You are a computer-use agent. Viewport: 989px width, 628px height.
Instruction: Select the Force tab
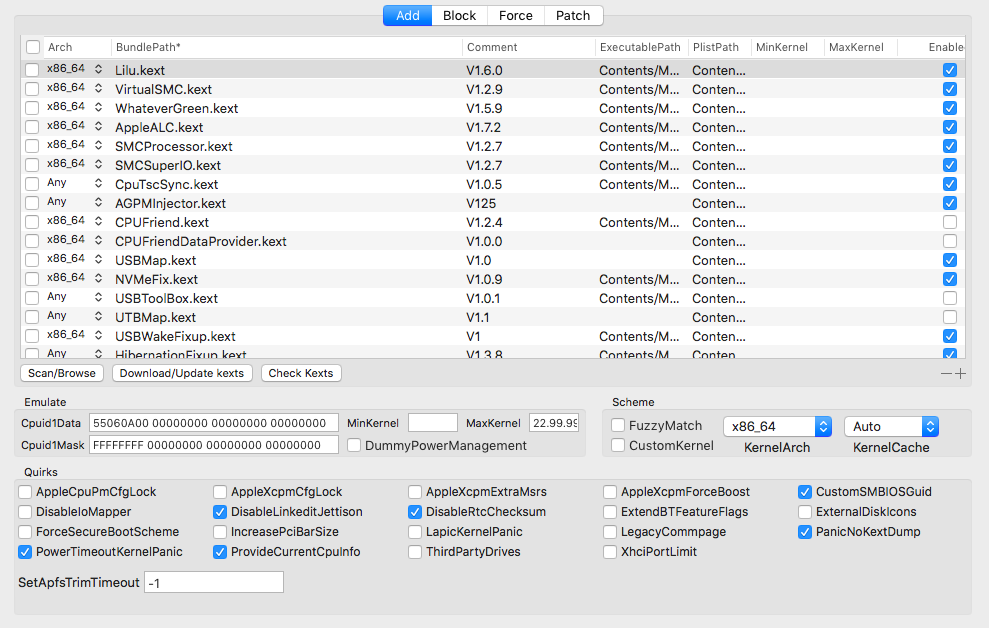(515, 16)
